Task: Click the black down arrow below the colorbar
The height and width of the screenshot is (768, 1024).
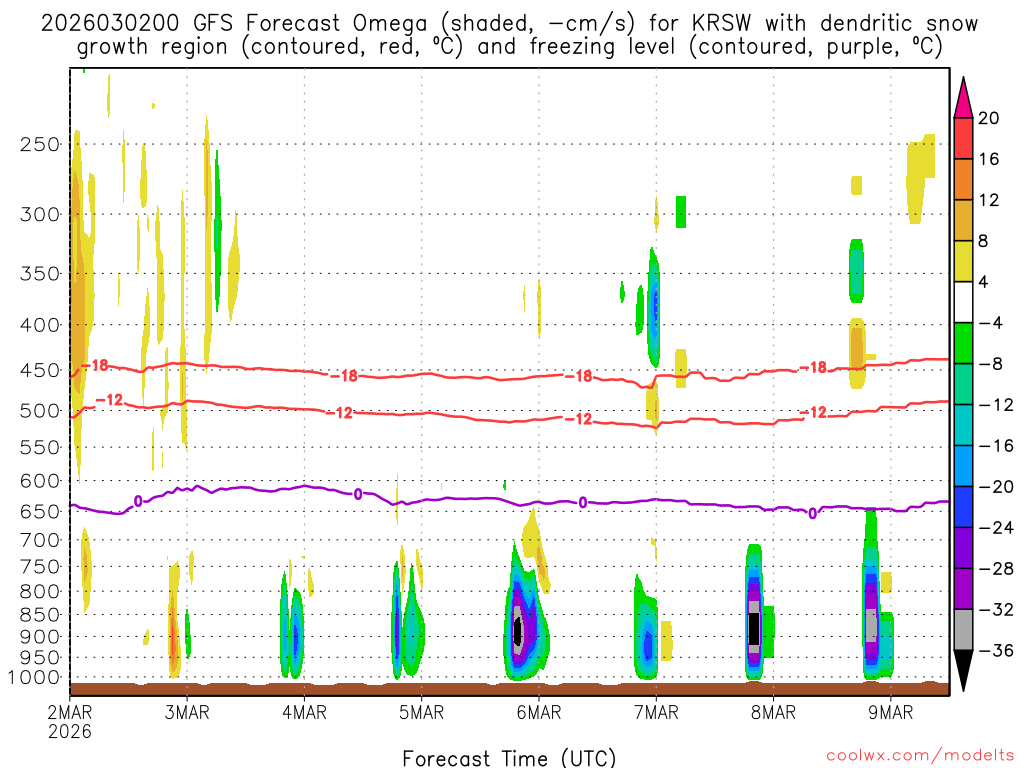Action: tap(963, 671)
